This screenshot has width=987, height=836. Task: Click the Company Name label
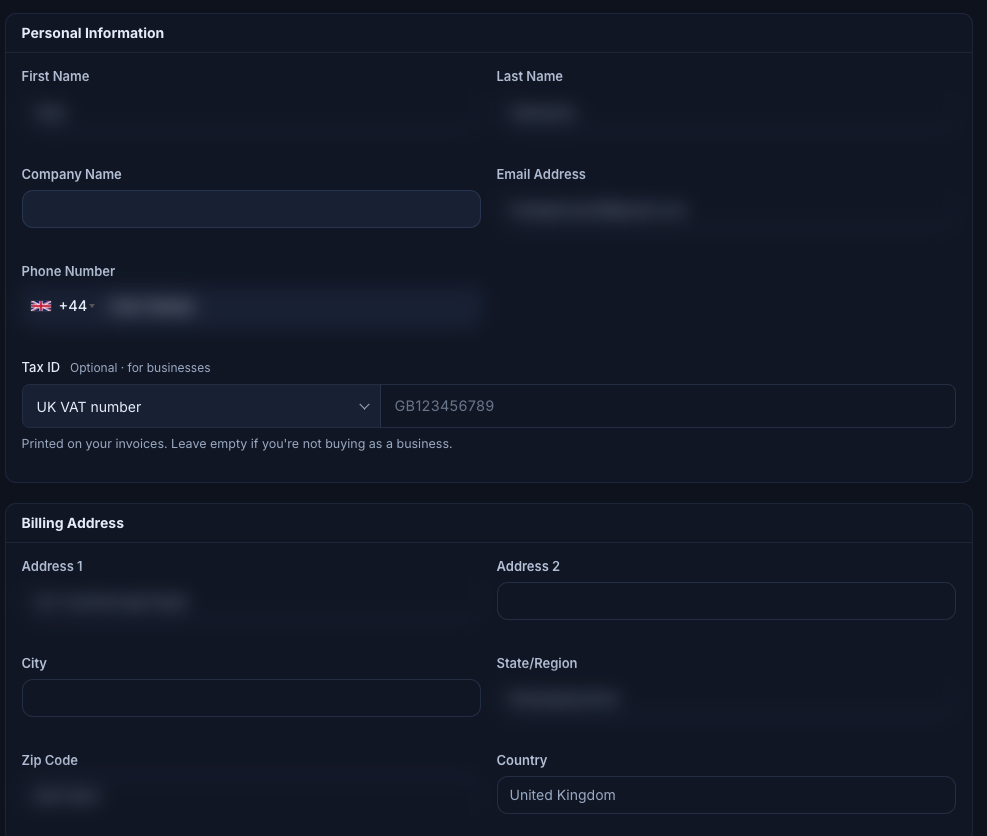71,174
